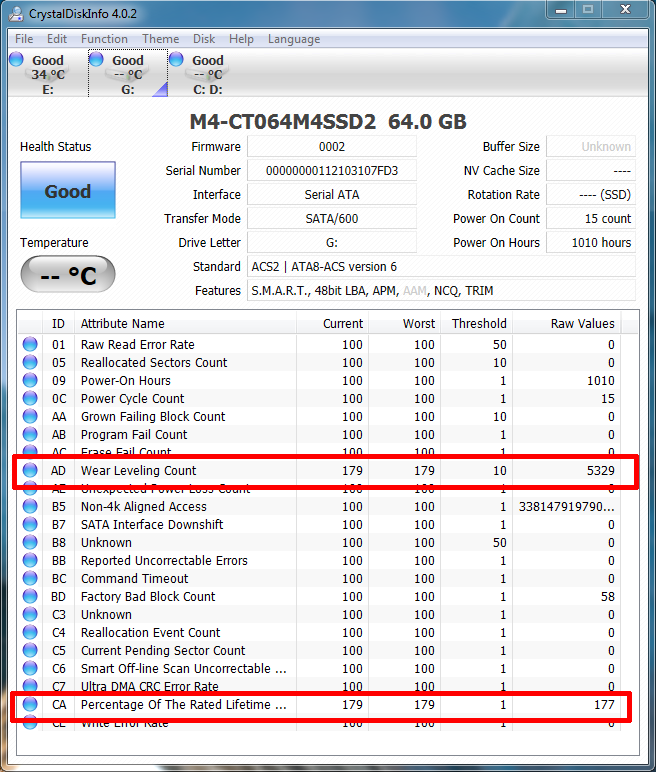Image resolution: width=656 pixels, height=772 pixels.
Task: Click status orb for Command Timeout
Action: pos(30,578)
